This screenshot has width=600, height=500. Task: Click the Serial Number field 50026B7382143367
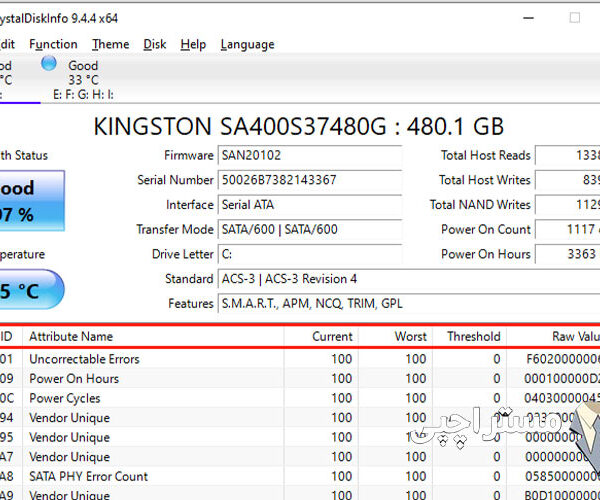310,180
